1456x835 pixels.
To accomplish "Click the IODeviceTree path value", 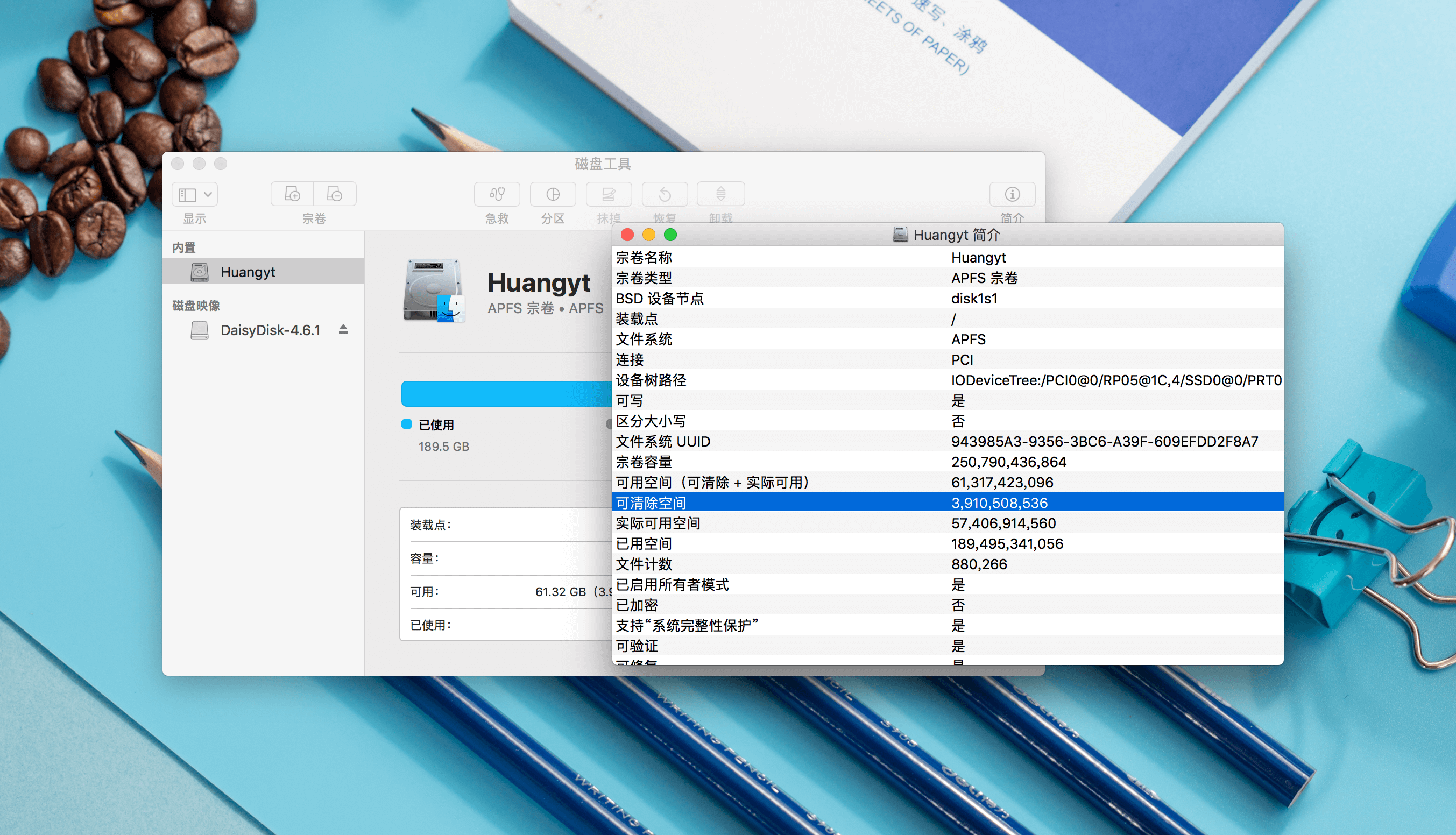I will [x=1116, y=380].
